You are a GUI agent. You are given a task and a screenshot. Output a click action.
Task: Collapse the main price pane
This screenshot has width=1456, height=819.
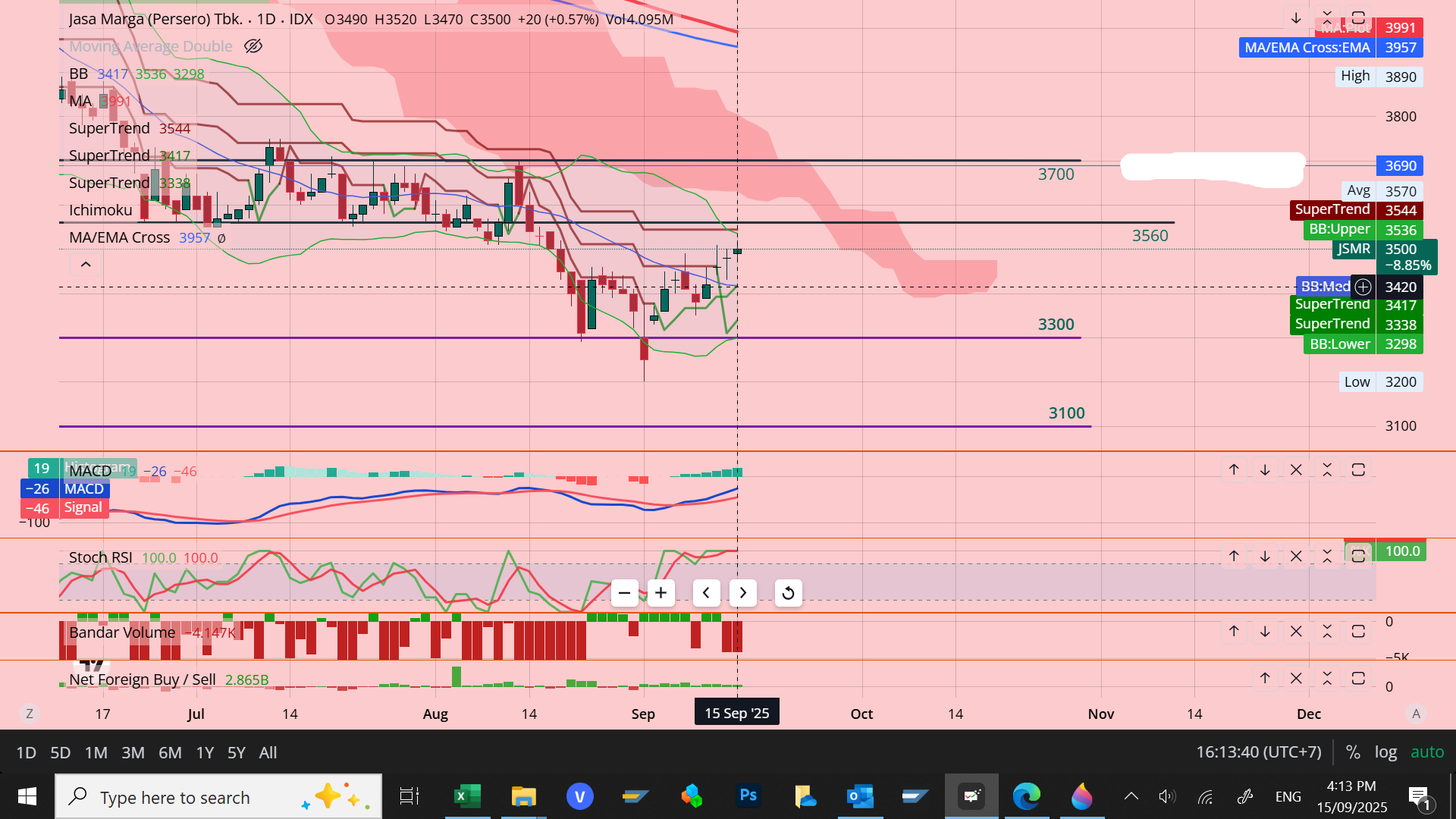click(x=1327, y=18)
